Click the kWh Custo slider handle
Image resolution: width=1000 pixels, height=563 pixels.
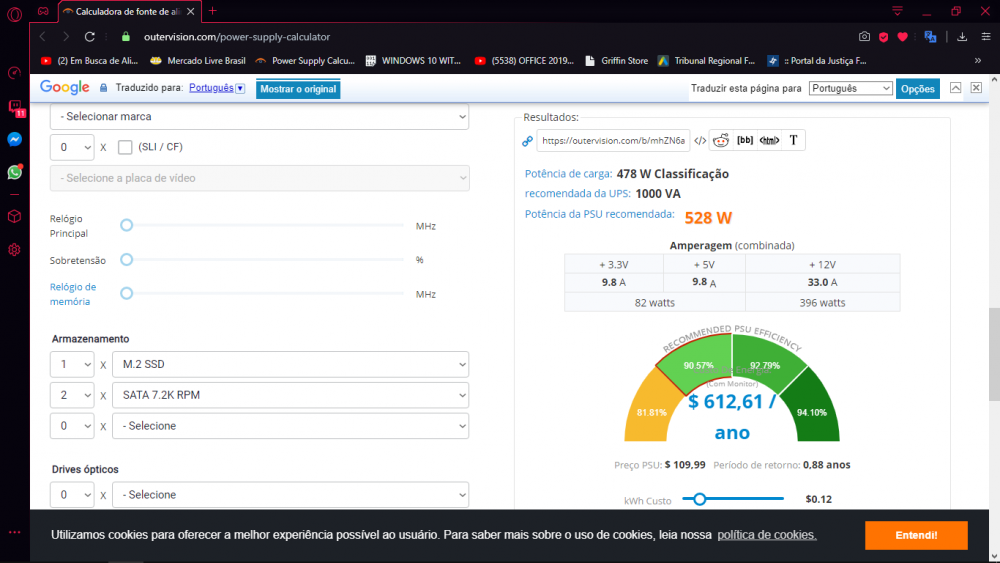pos(700,499)
